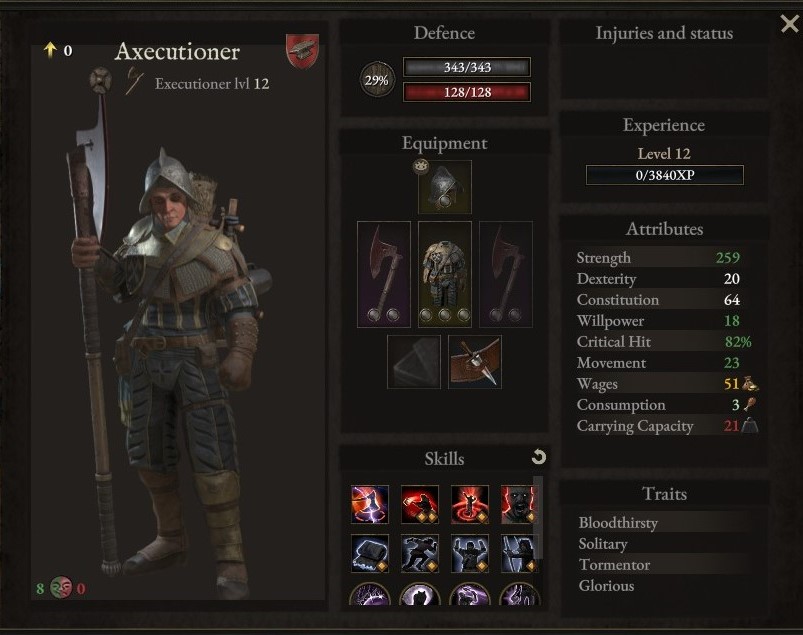This screenshot has width=803, height=635.
Task: Select the body armor equipment slot
Action: click(x=445, y=274)
